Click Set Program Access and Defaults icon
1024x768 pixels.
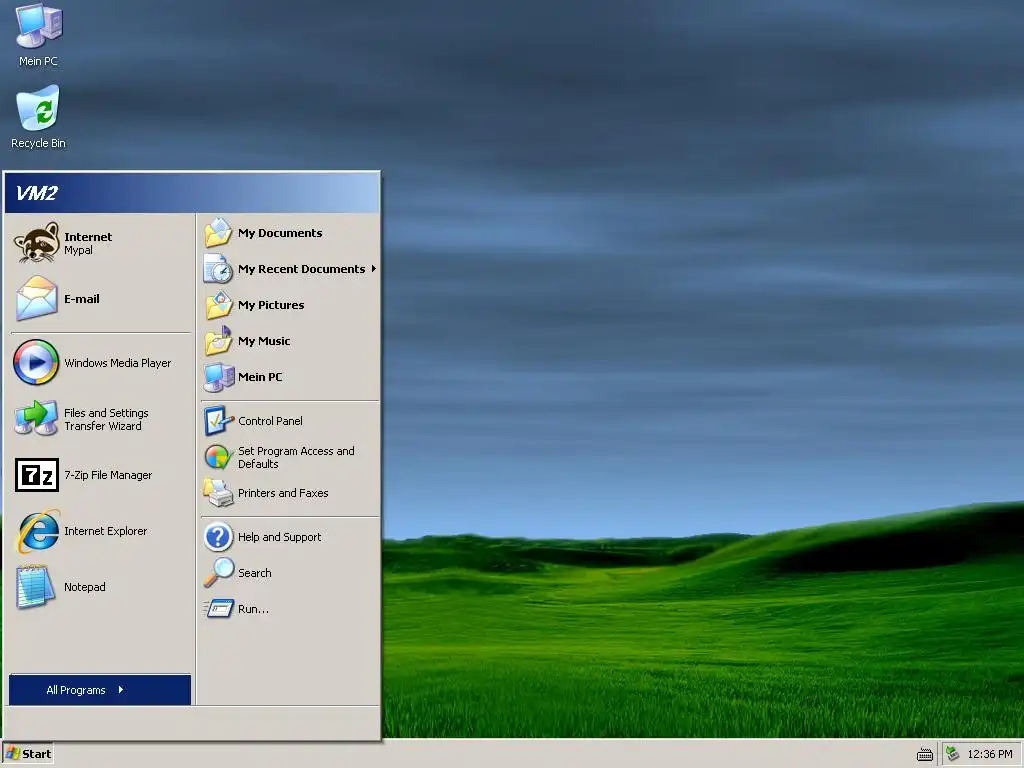[218, 457]
